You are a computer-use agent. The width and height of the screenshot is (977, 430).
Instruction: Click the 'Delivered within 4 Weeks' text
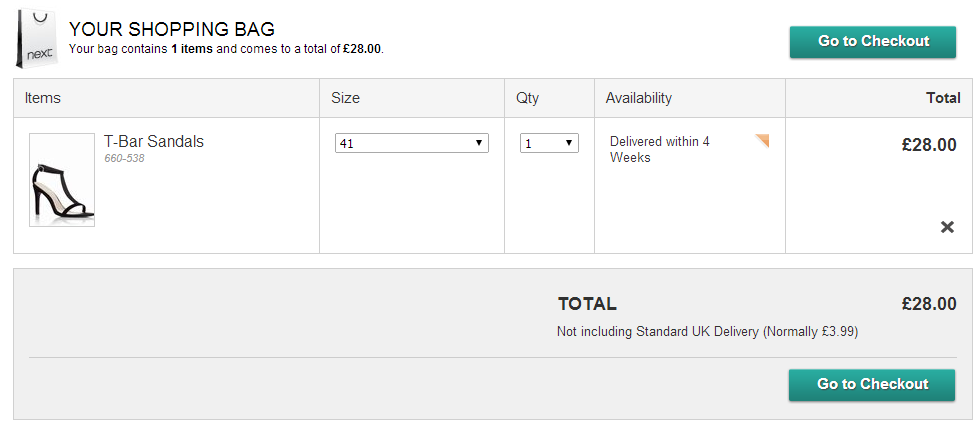[x=660, y=149]
